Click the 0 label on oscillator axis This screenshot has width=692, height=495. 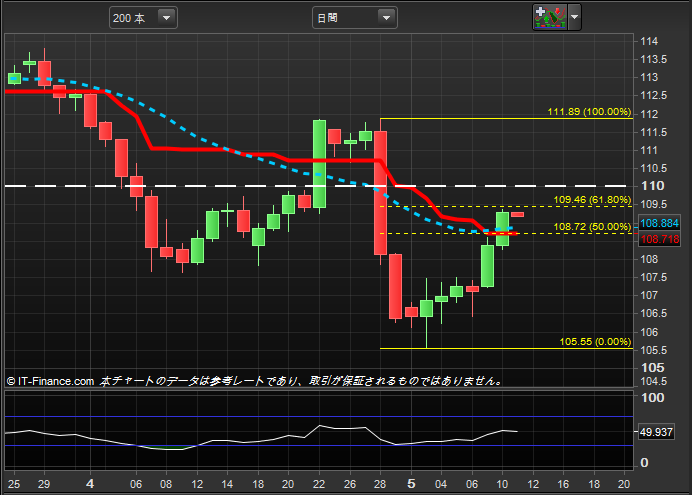(x=644, y=462)
